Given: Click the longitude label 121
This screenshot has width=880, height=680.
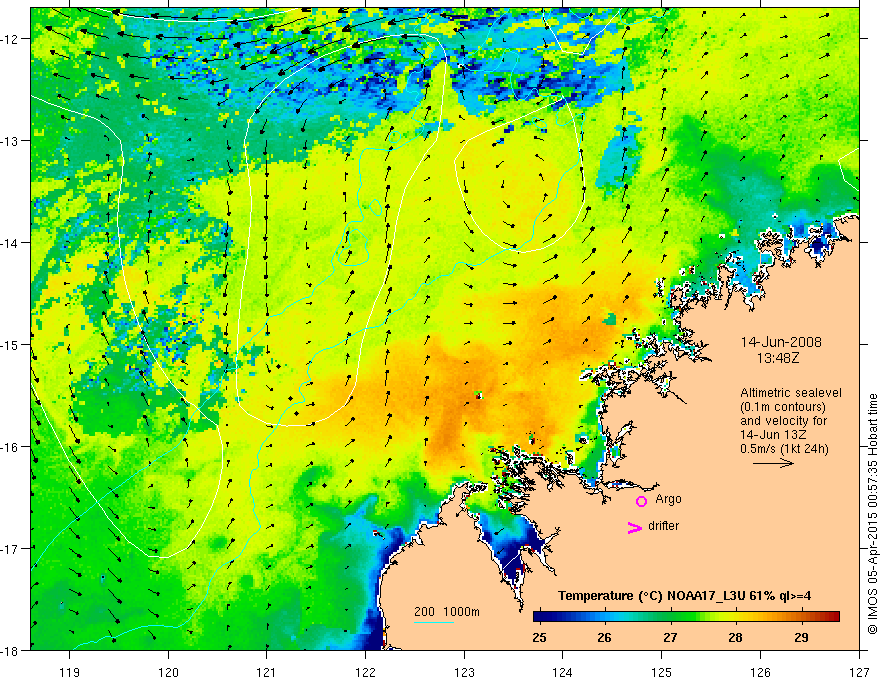Looking at the screenshot, I should [x=267, y=673].
